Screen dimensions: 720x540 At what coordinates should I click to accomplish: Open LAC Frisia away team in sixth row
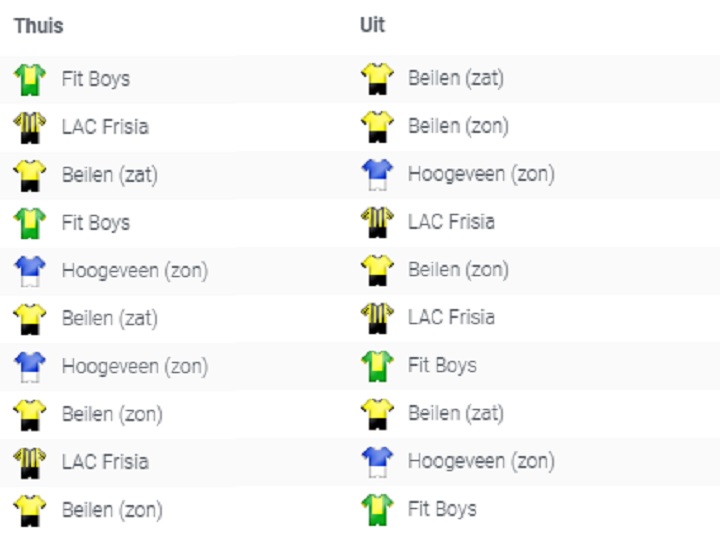pyautogui.click(x=451, y=317)
